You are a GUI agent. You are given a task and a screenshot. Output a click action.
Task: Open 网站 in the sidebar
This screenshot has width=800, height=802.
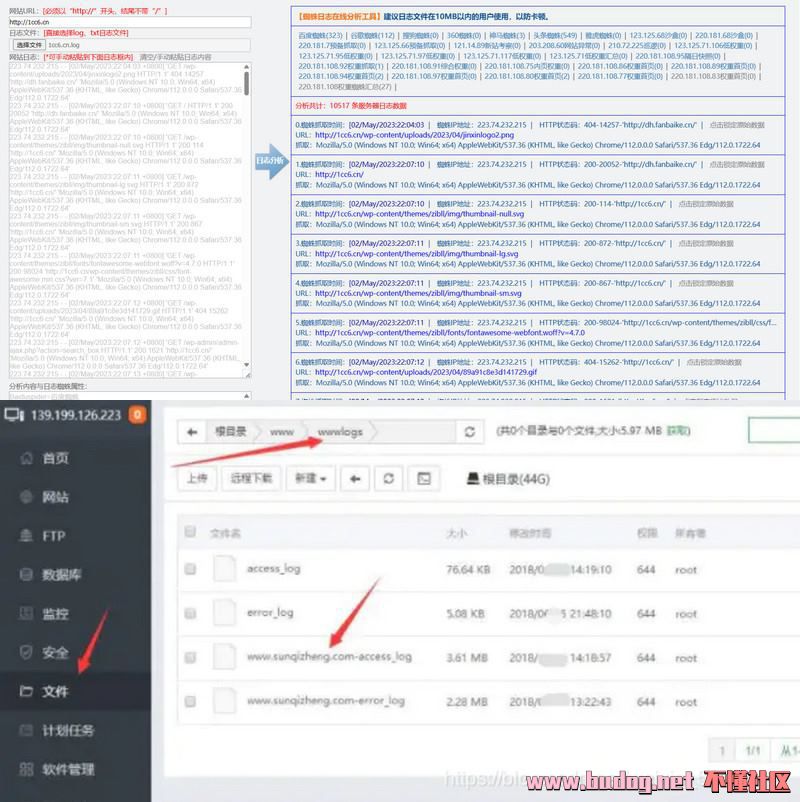(55, 497)
